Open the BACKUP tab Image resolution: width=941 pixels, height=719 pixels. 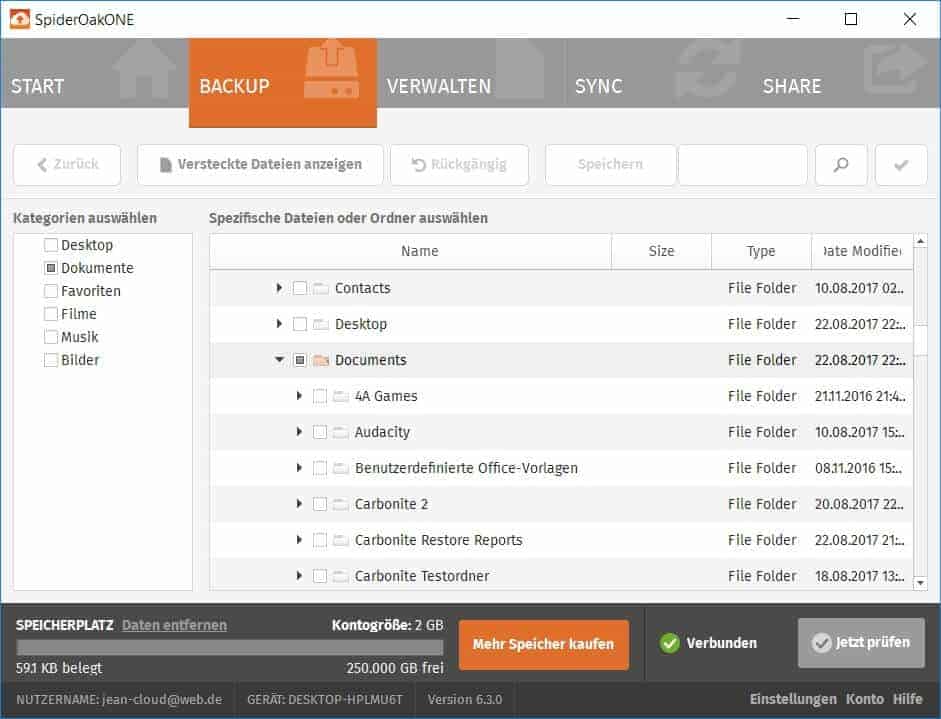[283, 83]
